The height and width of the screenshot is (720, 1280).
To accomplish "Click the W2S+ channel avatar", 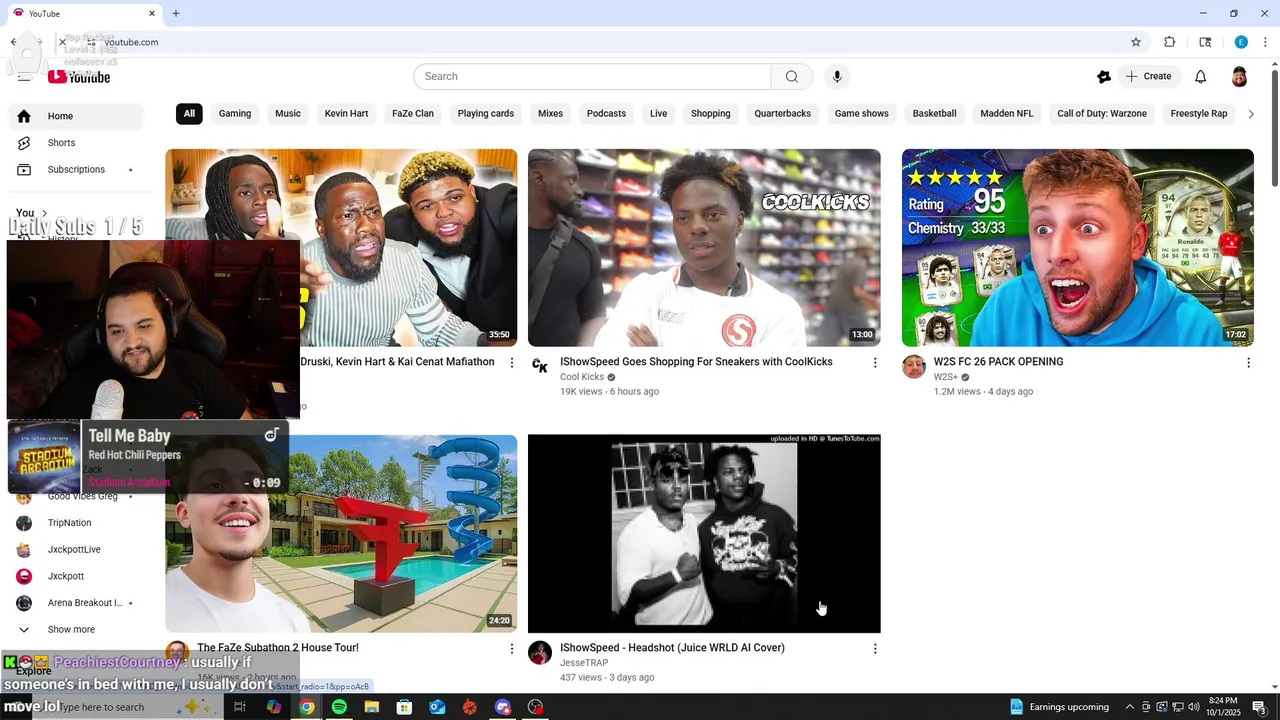I will (914, 367).
